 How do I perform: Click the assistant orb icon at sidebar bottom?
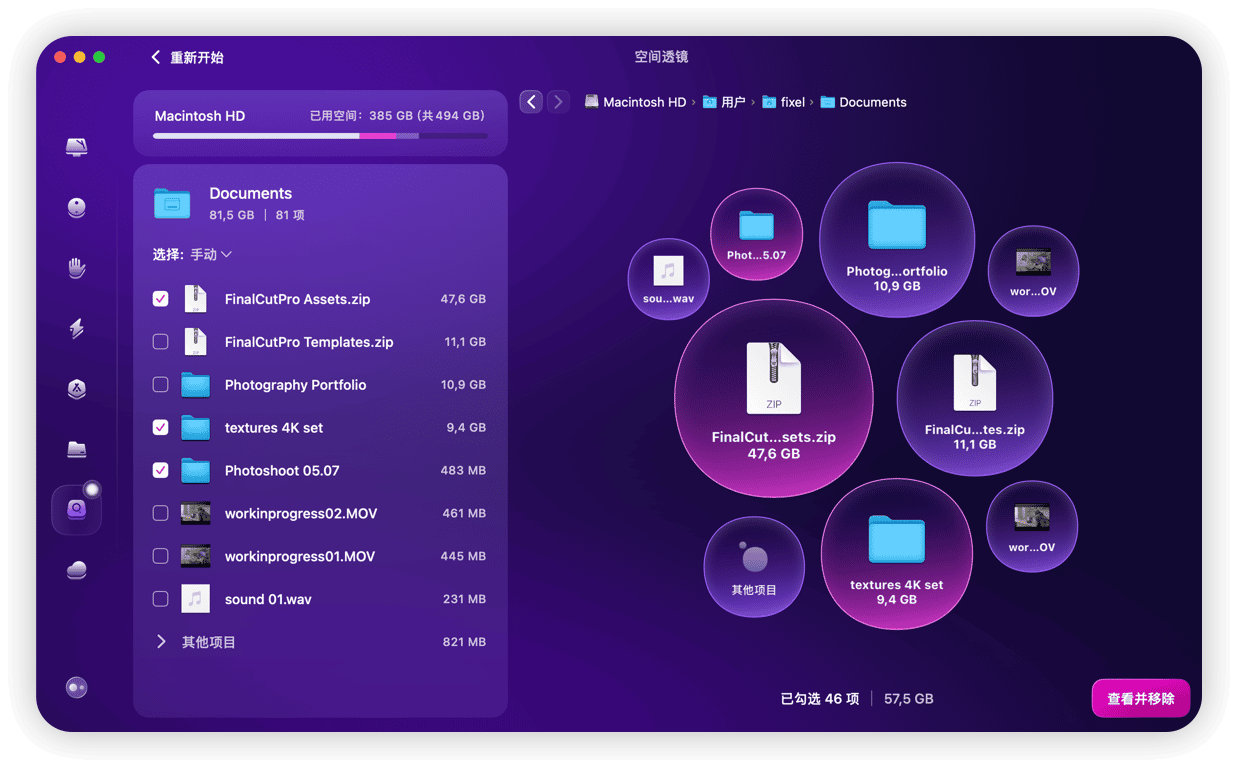pyautogui.click(x=77, y=688)
